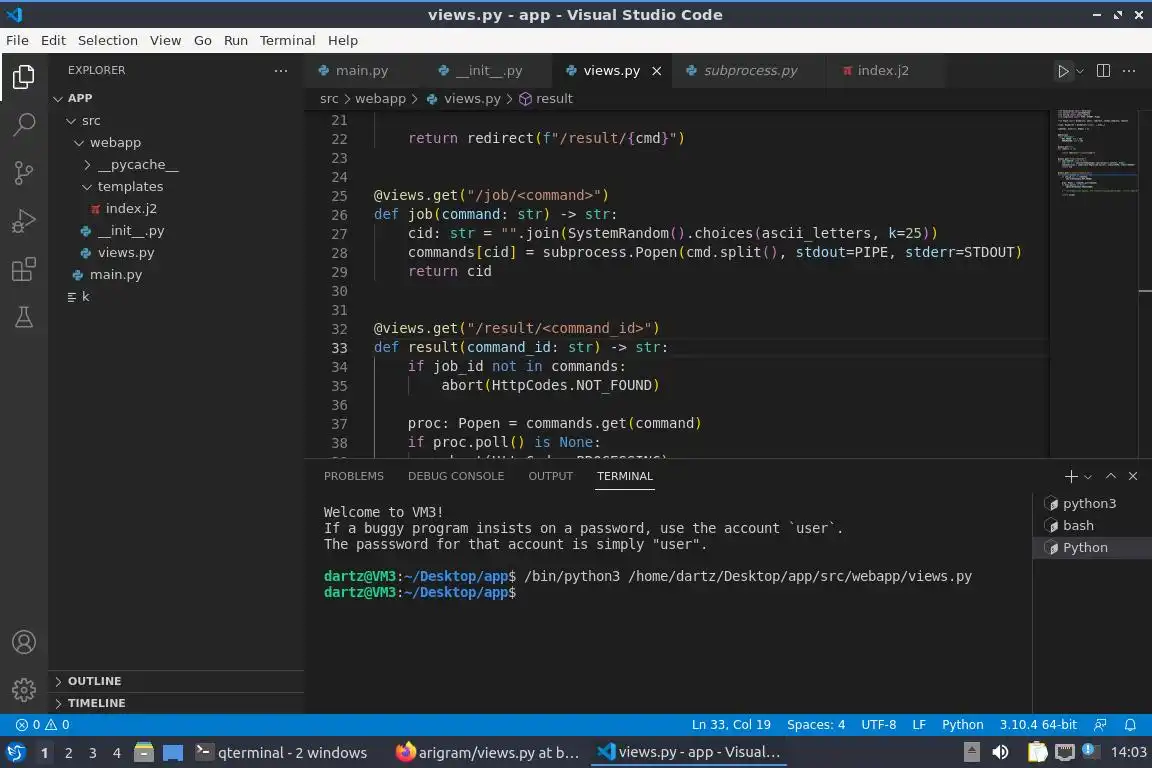Open the Run and Debug view icon

pos(24,220)
